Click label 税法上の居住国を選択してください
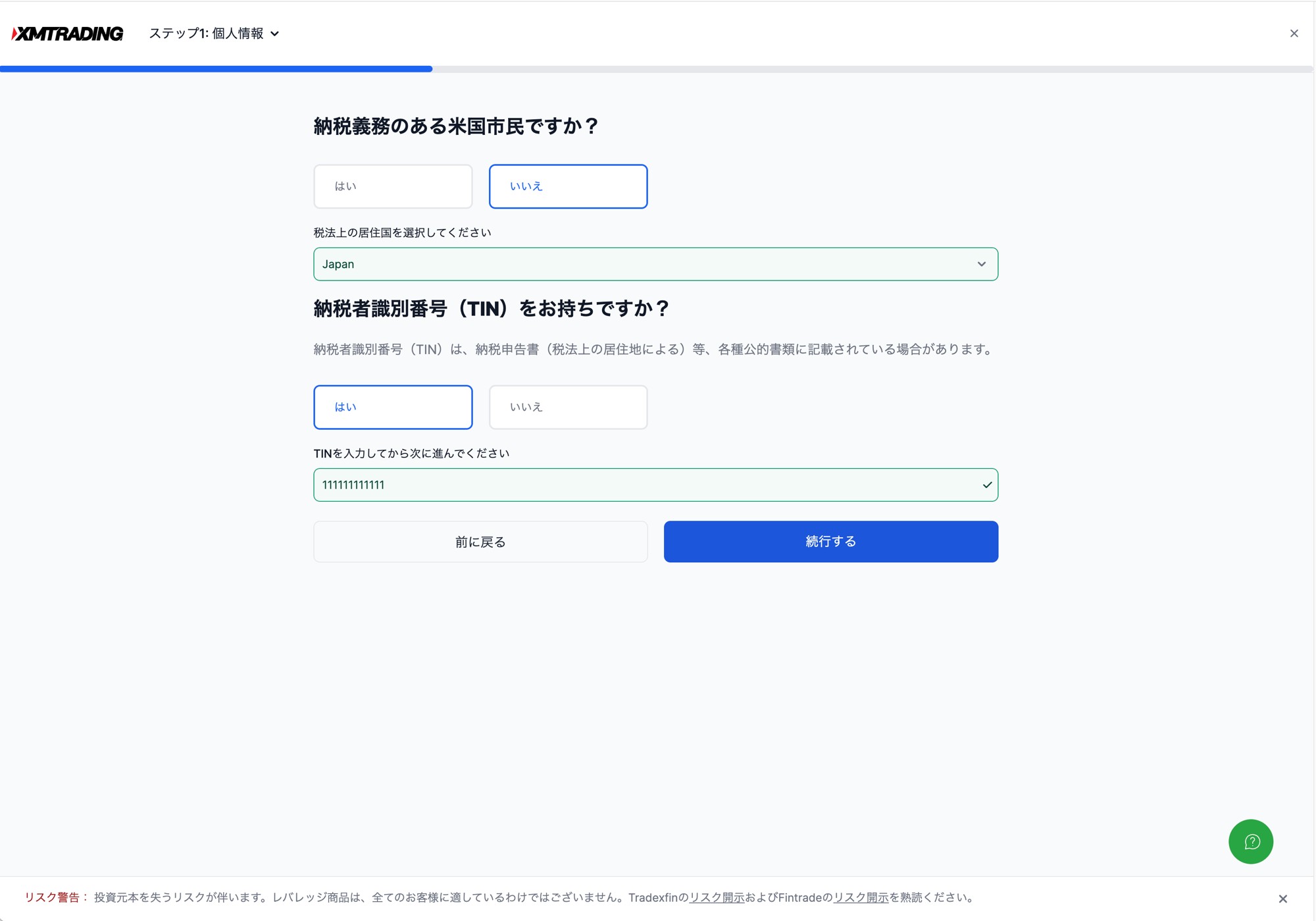This screenshot has height=921, width=1316. (x=402, y=232)
